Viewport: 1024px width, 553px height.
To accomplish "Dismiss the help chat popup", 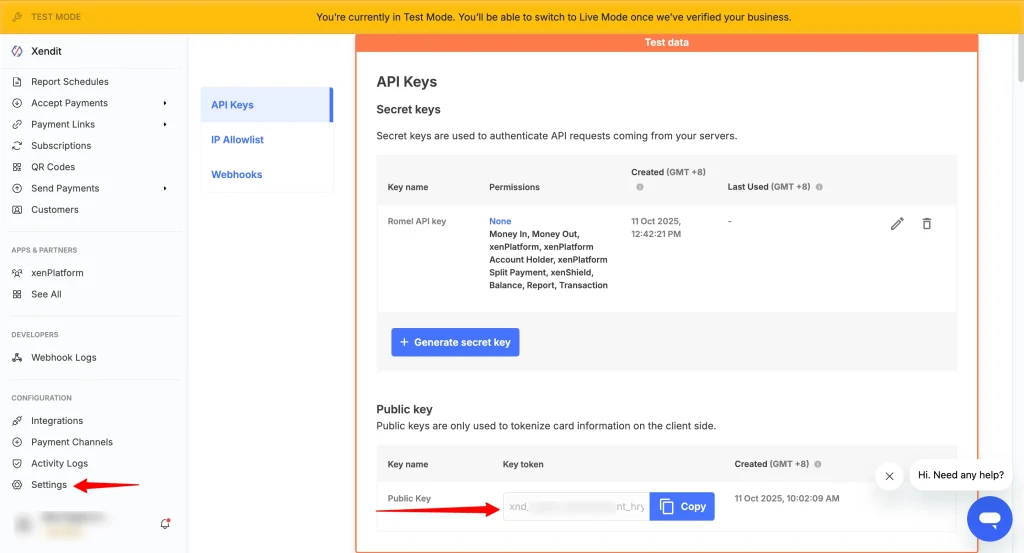I will tap(889, 476).
